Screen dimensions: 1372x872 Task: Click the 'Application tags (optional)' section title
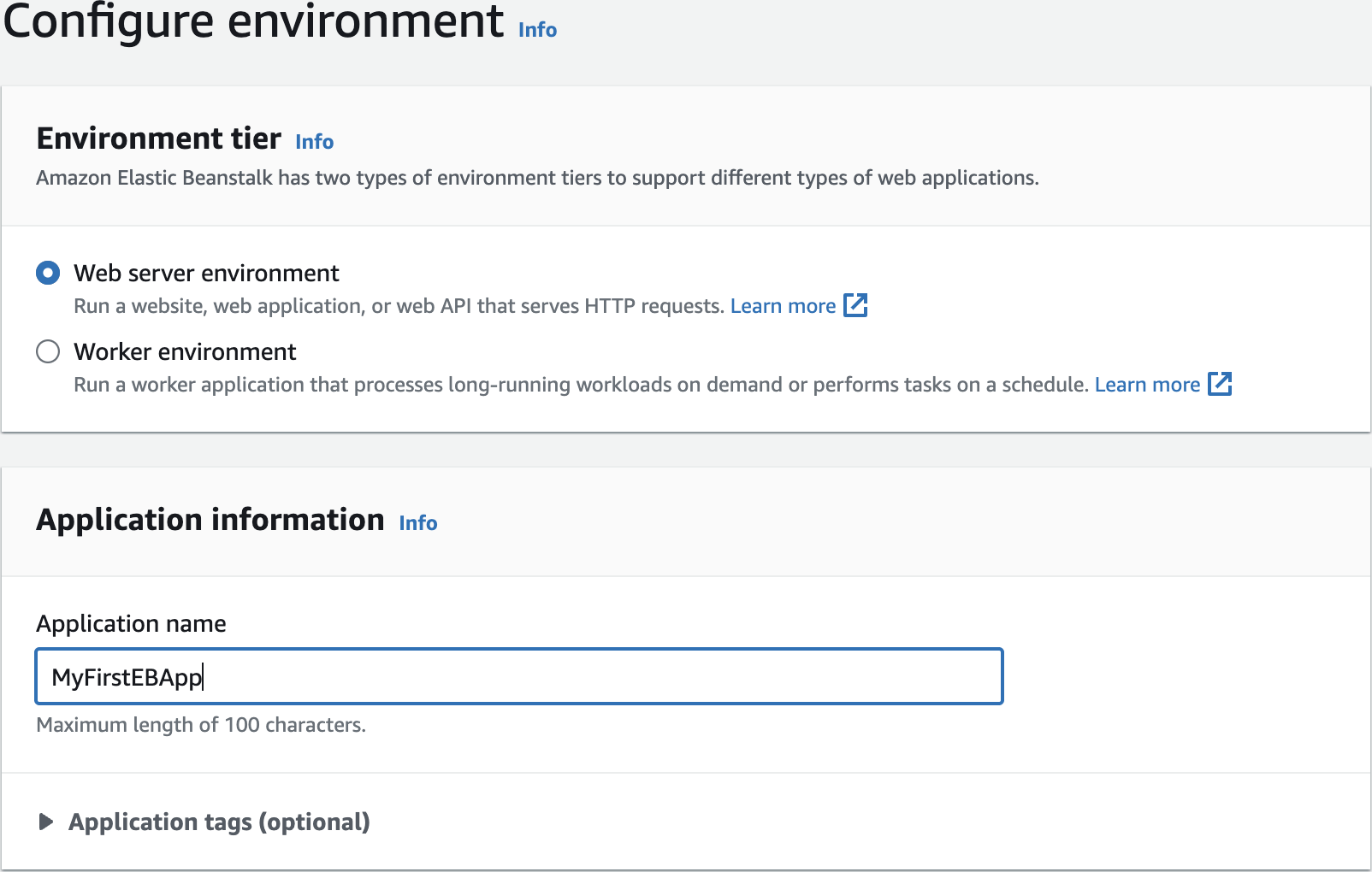point(219,822)
